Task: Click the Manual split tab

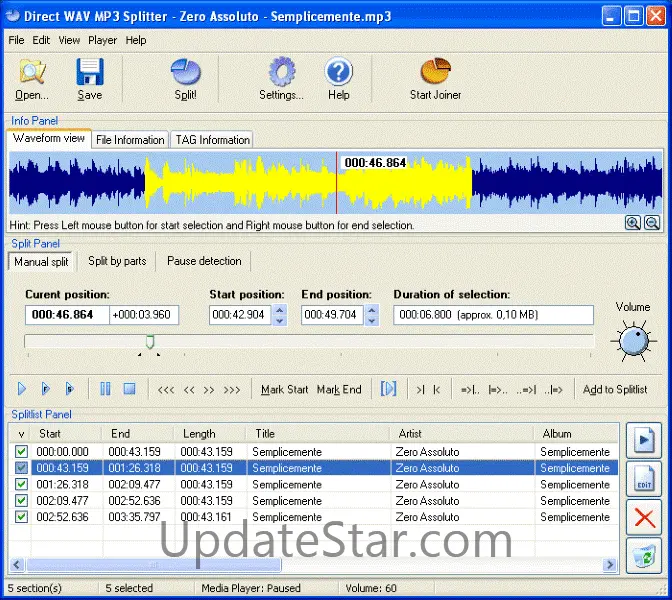Action: [41, 261]
